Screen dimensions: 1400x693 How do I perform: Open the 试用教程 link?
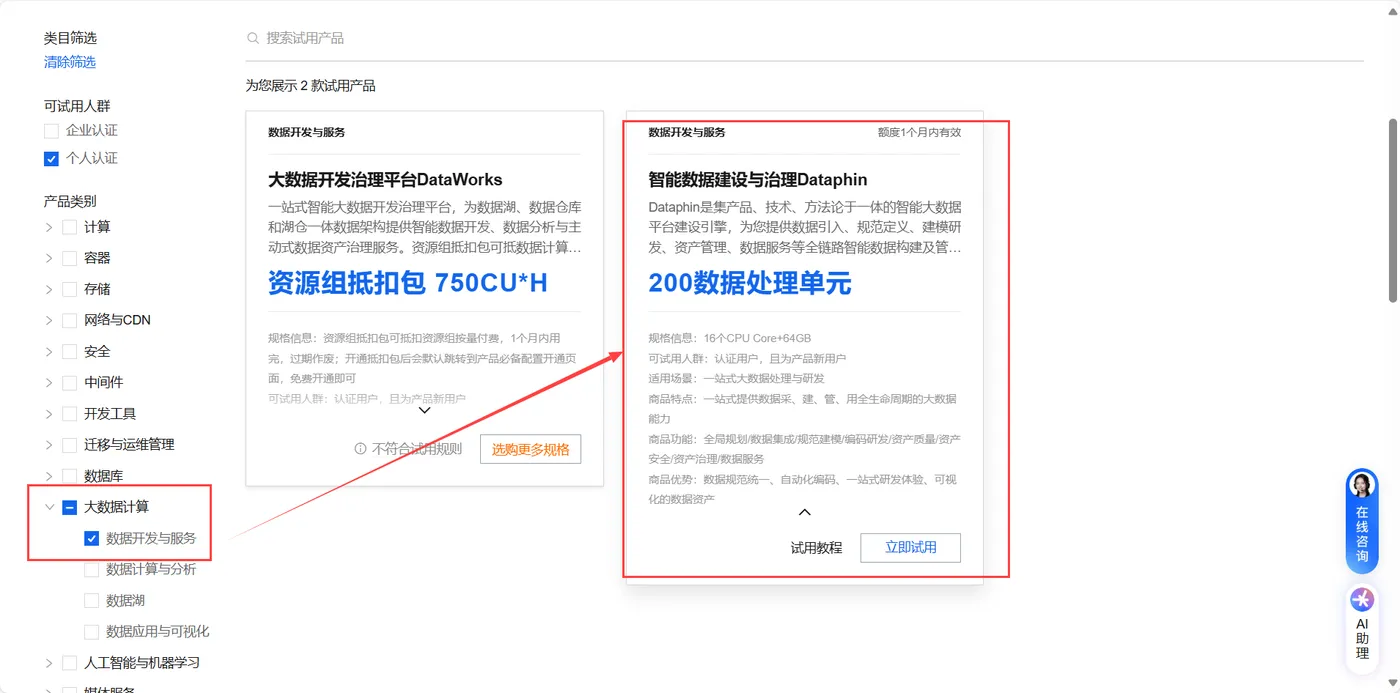[816, 548]
